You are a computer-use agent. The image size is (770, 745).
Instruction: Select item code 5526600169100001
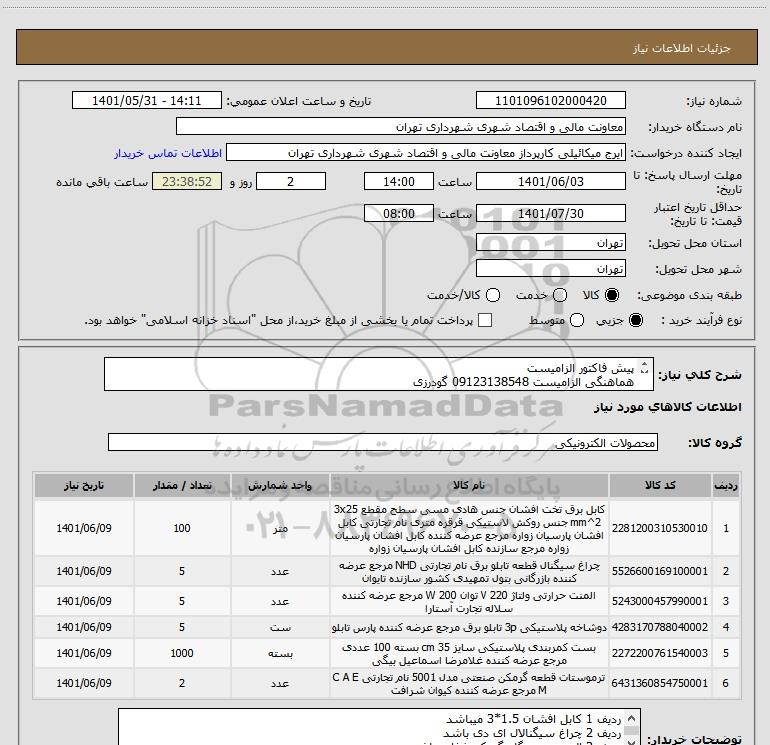[660, 571]
